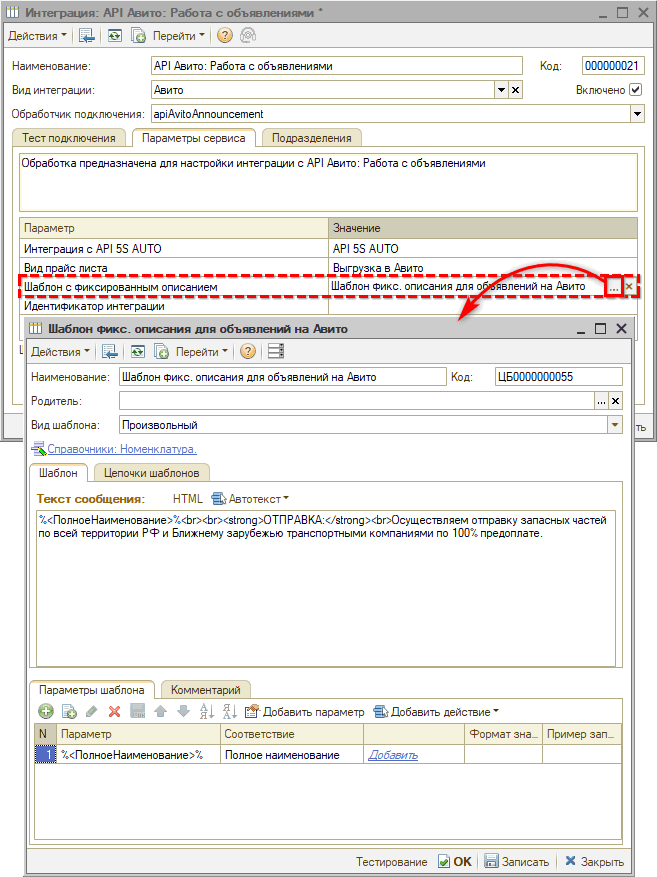Click the ellipsis select button for Шаблон row
657x877 pixels.
tap(612, 287)
